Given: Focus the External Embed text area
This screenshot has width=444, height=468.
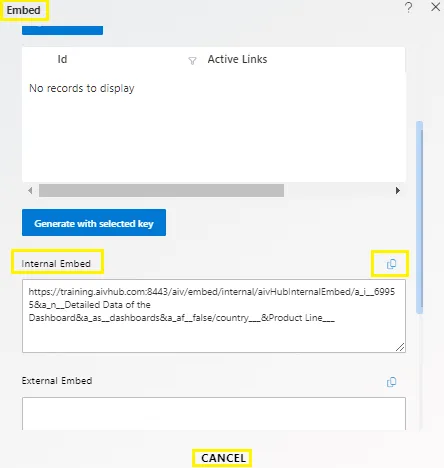Looking at the screenshot, I should [x=214, y=413].
